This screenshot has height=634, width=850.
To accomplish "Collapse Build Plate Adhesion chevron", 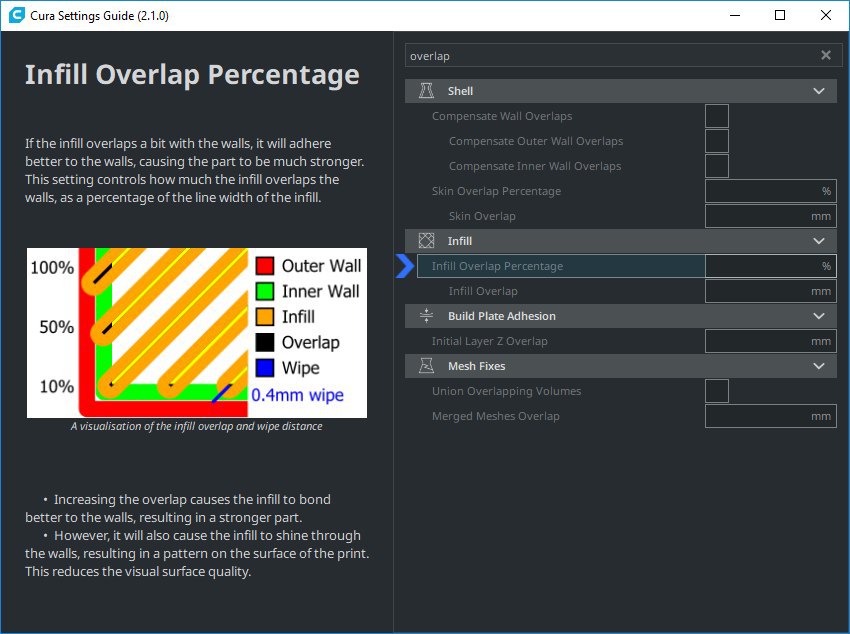I will (x=819, y=316).
